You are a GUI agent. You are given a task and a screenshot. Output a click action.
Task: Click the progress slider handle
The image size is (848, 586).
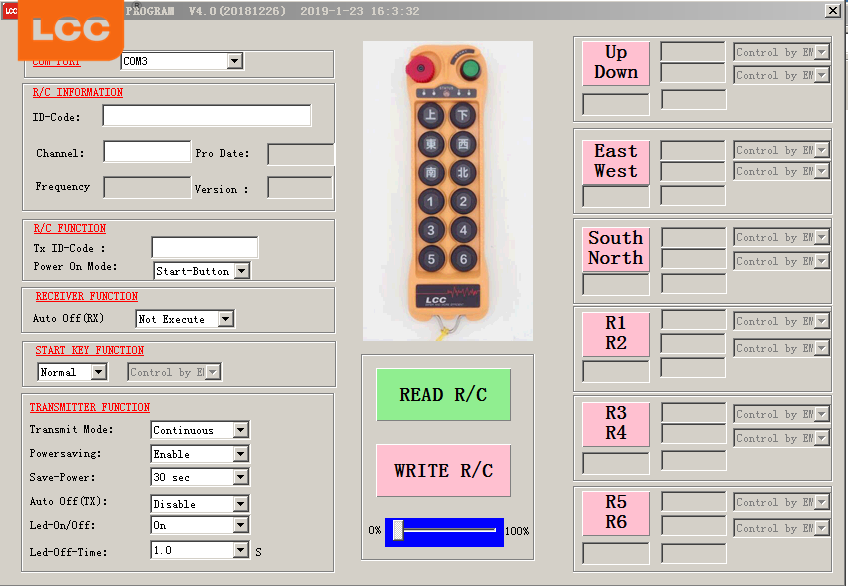[398, 531]
